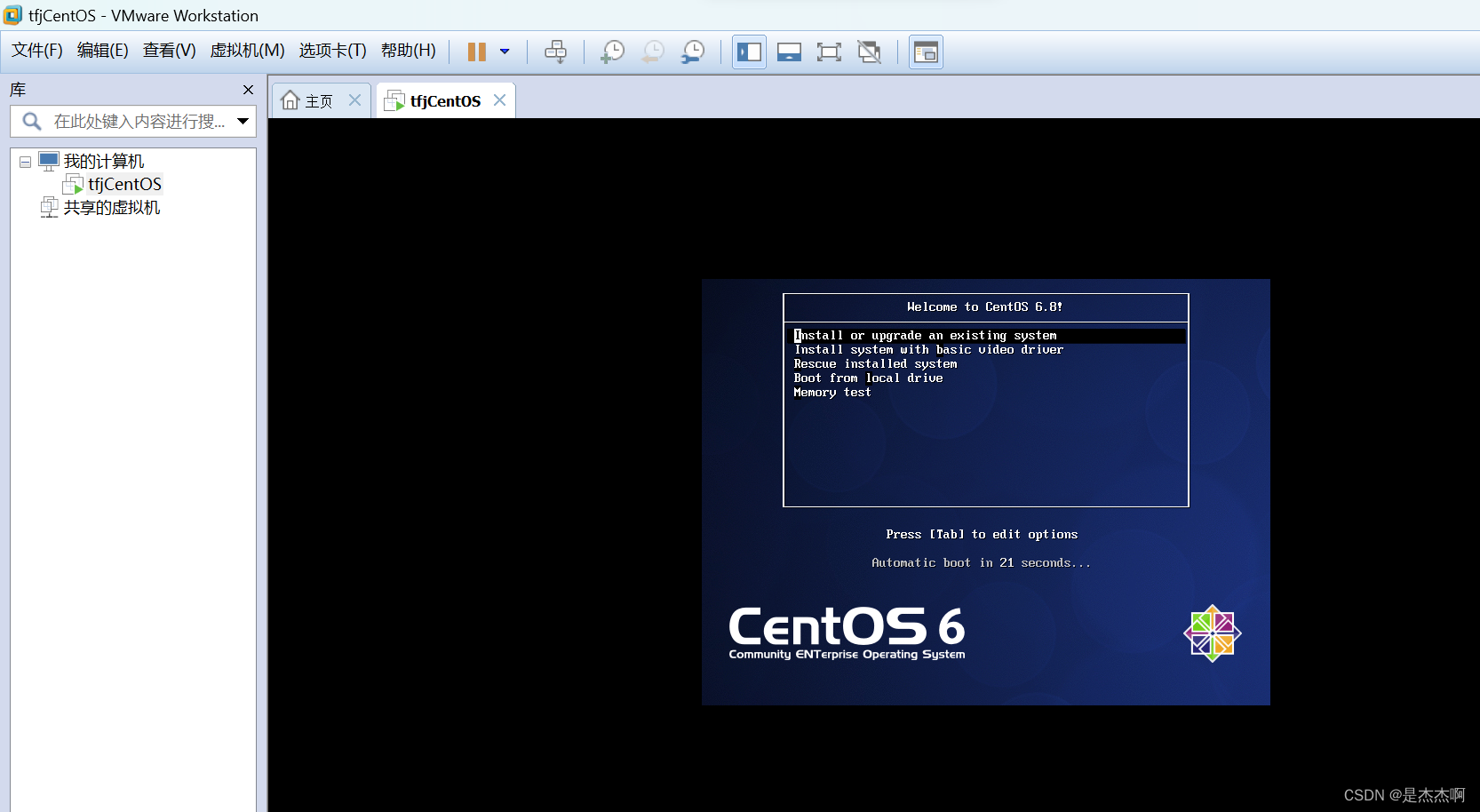Open the library search filter dropdown

243,121
